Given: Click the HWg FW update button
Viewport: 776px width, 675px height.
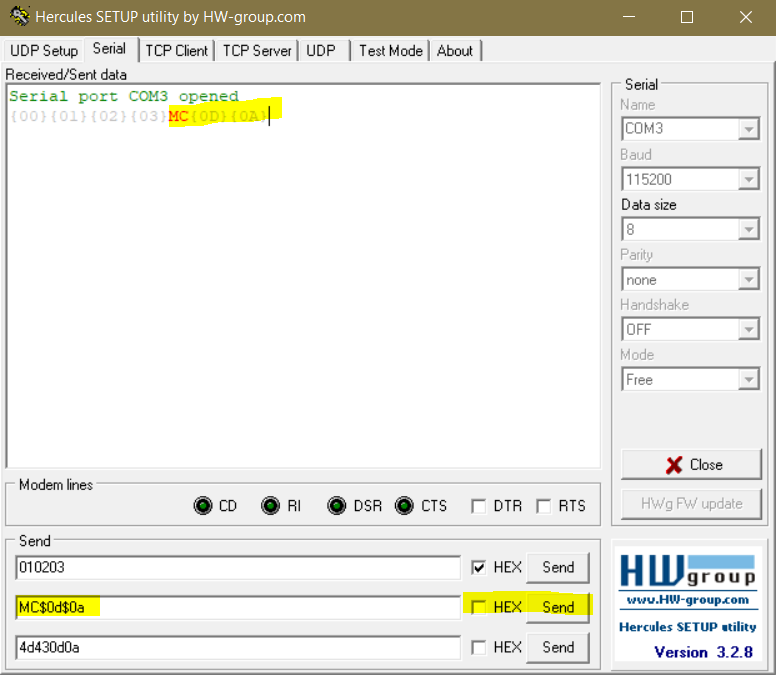Looking at the screenshot, I should tap(691, 504).
